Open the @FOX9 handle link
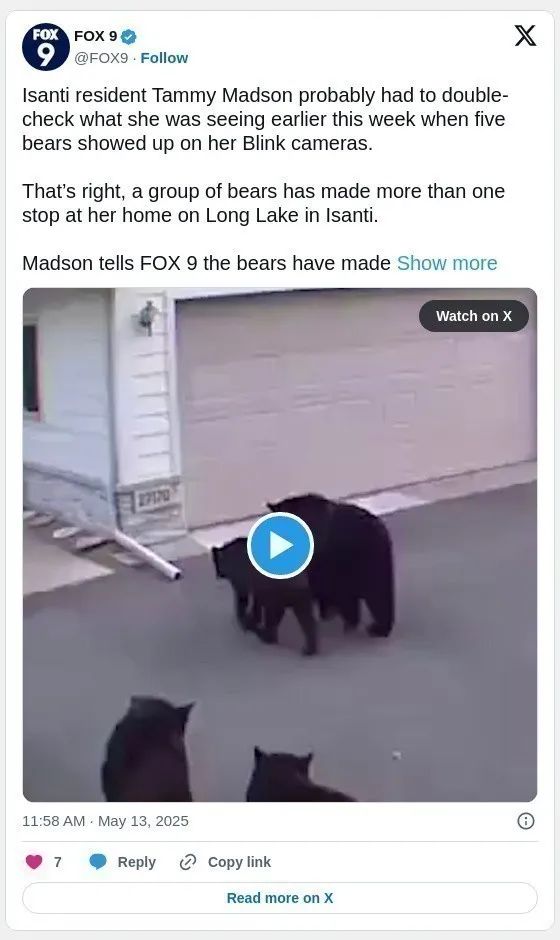 click(x=101, y=58)
